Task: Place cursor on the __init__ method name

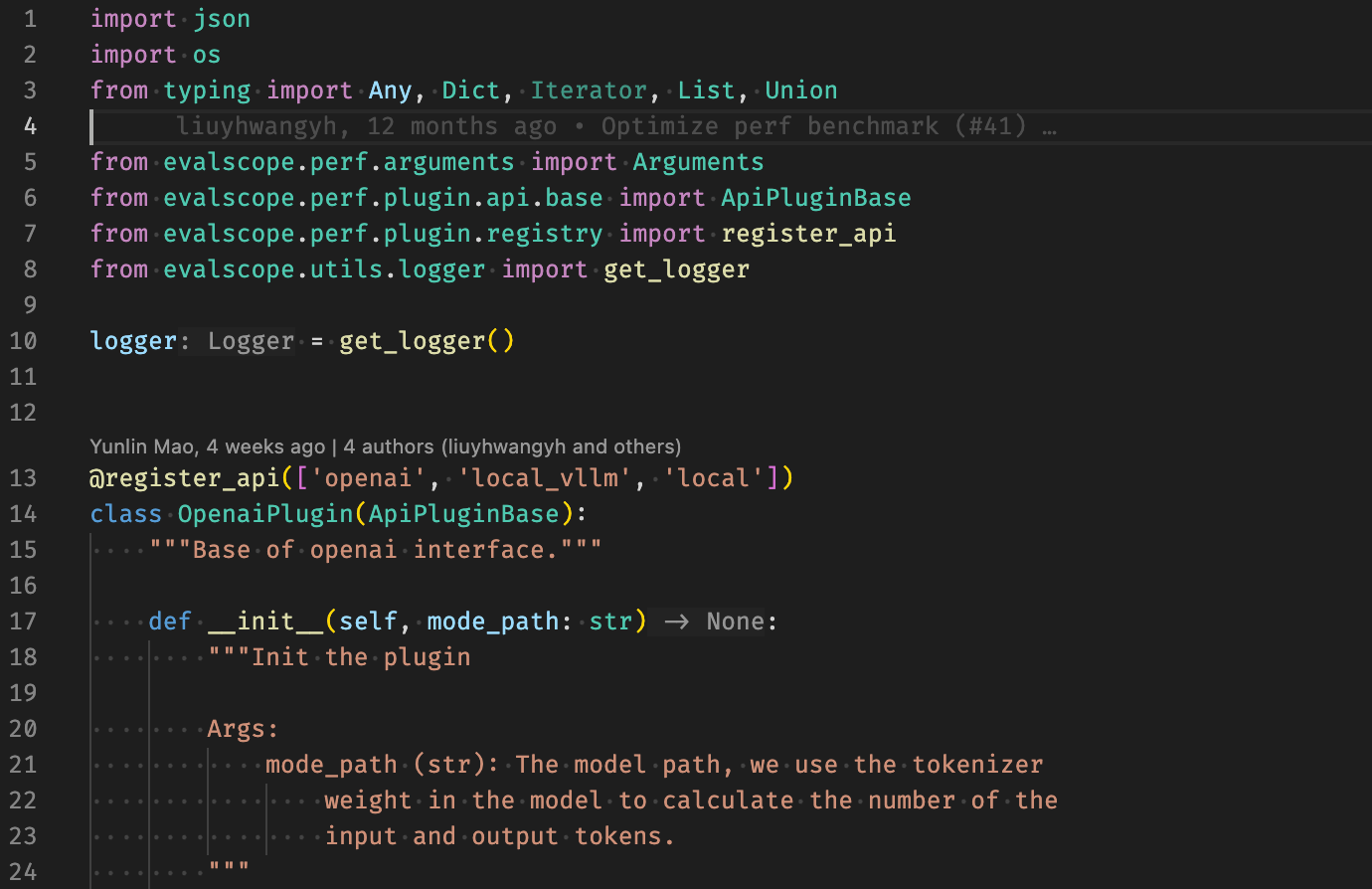Action: pos(264,622)
